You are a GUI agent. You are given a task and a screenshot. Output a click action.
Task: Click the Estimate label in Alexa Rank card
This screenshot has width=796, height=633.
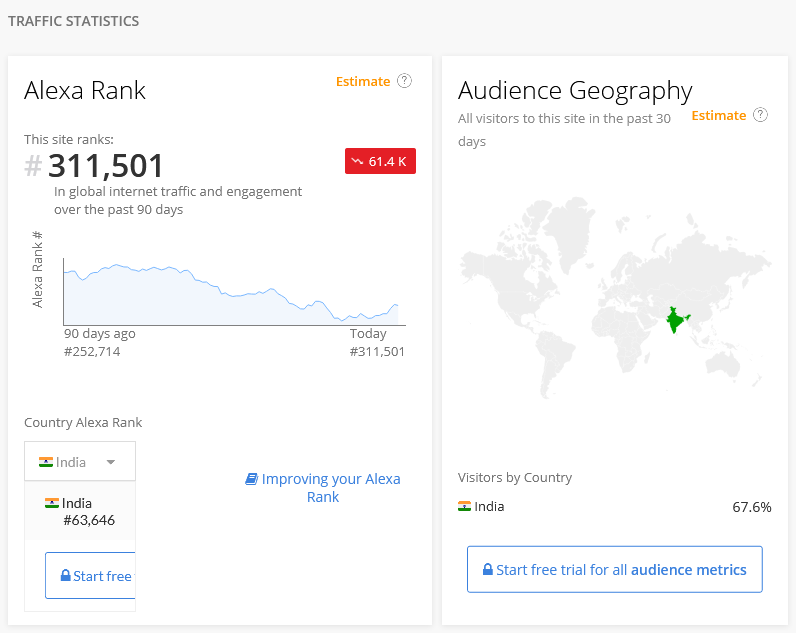(363, 81)
